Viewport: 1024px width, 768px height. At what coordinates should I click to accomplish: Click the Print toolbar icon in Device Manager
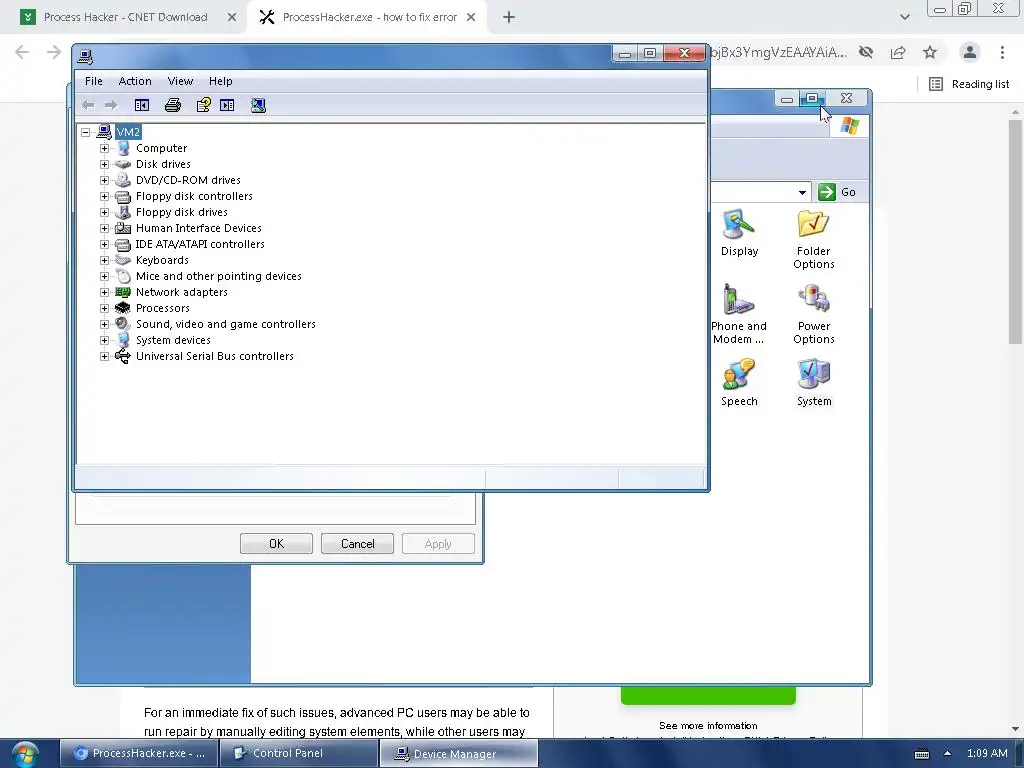[172, 105]
